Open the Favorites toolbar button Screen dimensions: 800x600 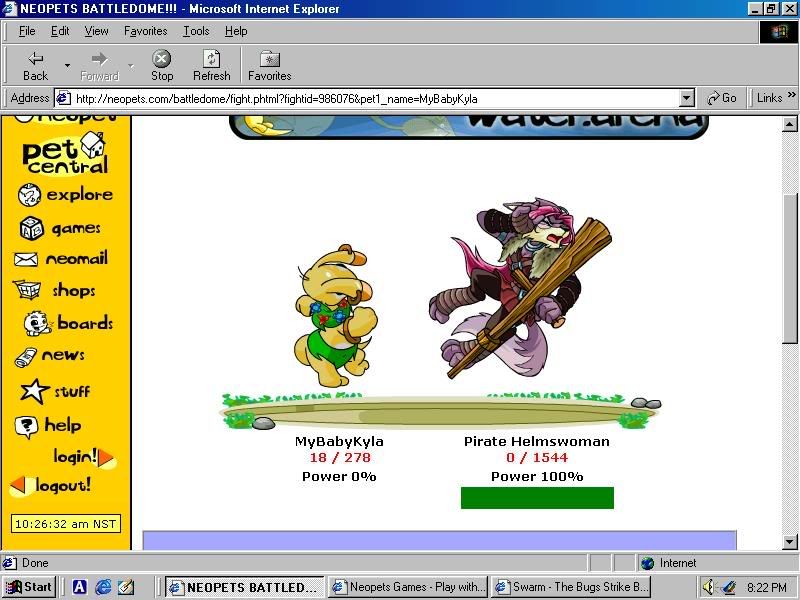coord(269,66)
